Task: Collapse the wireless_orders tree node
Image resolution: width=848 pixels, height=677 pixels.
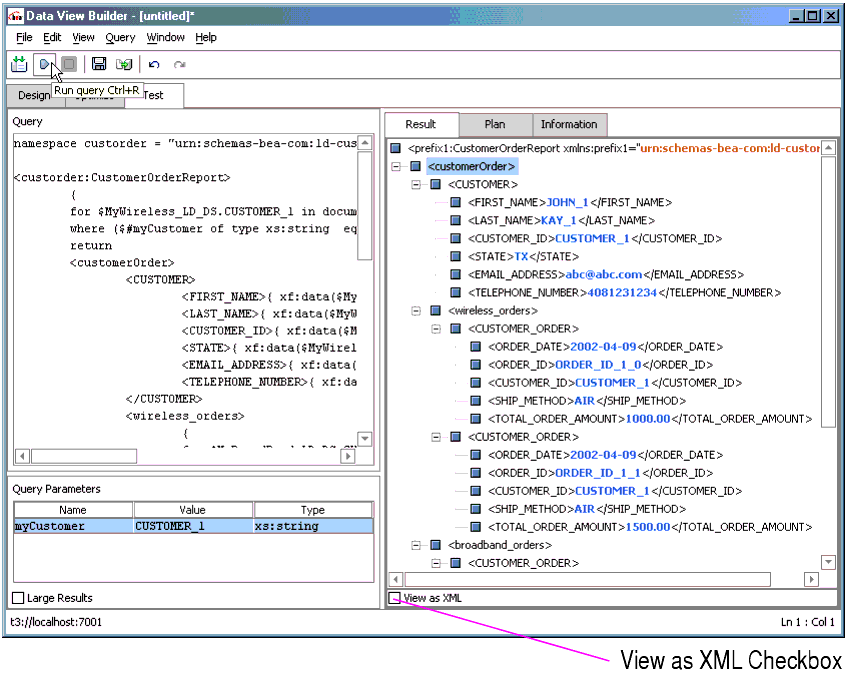Action: 416,310
